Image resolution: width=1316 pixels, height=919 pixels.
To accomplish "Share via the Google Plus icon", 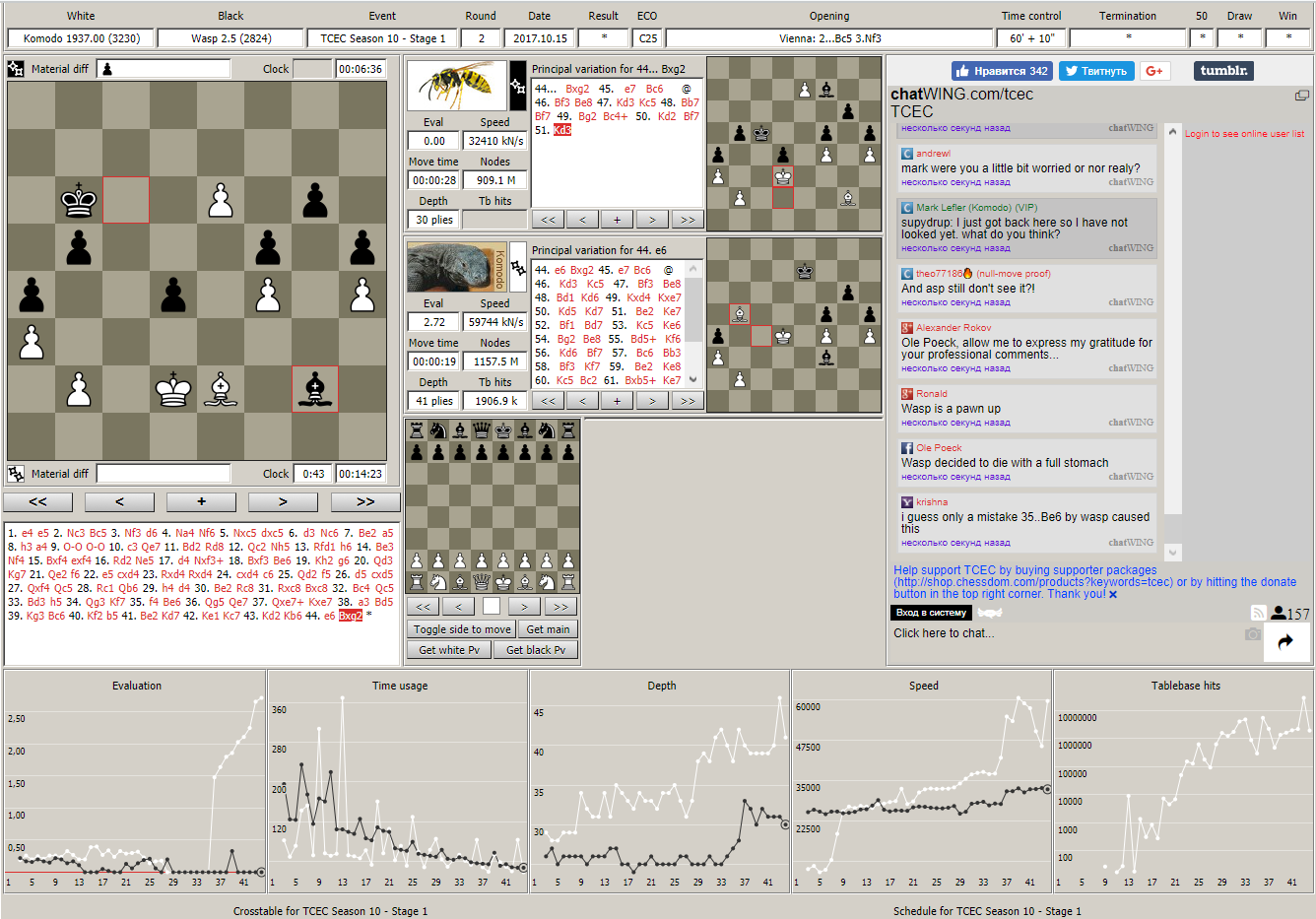I will tap(1154, 71).
